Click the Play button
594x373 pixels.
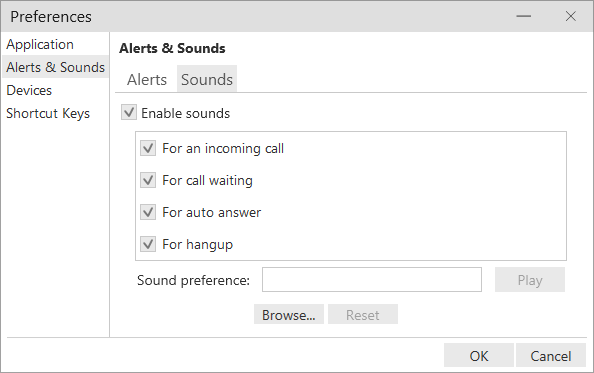pos(530,280)
